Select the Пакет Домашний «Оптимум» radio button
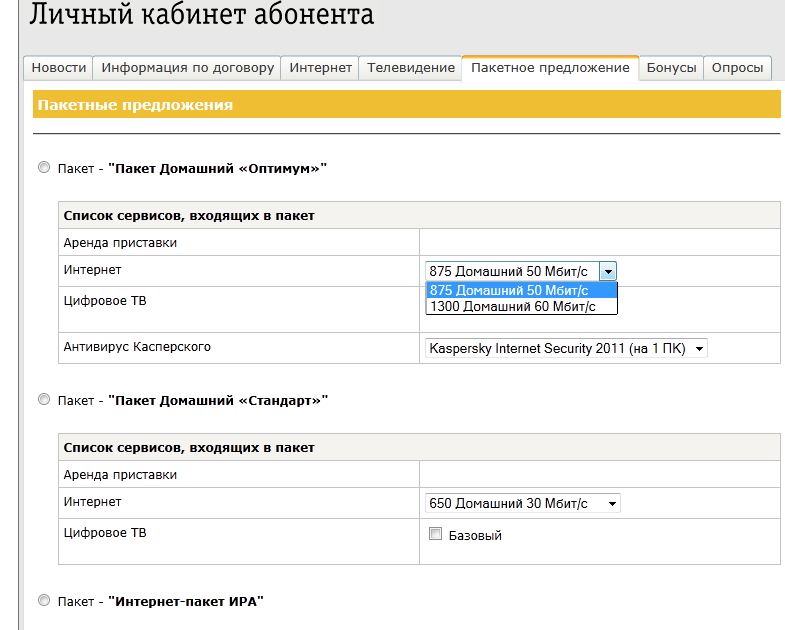The height and width of the screenshot is (630, 785). click(43, 168)
